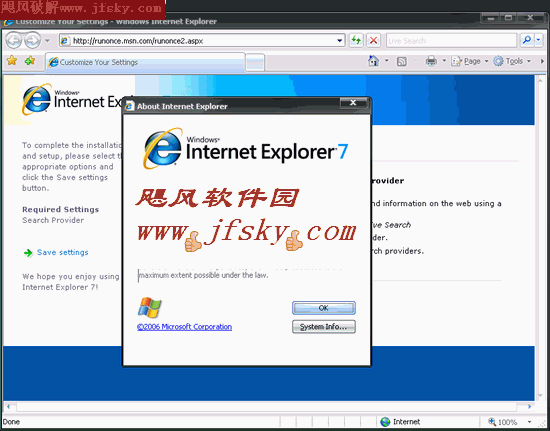Viewport: 550px width, 431px height.
Task: Expand the address bar history dropdown
Action: click(x=340, y=41)
